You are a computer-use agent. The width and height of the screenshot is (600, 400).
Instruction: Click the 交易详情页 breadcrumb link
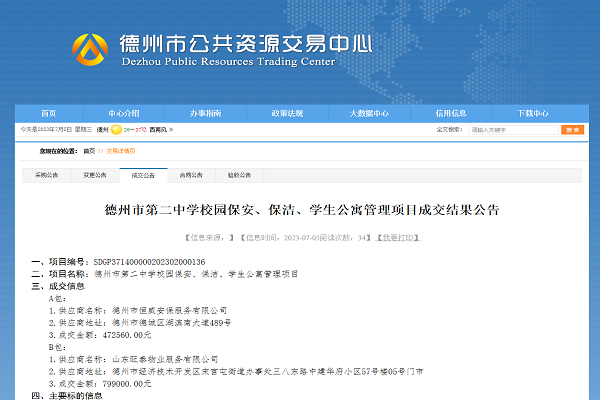[x=121, y=151]
